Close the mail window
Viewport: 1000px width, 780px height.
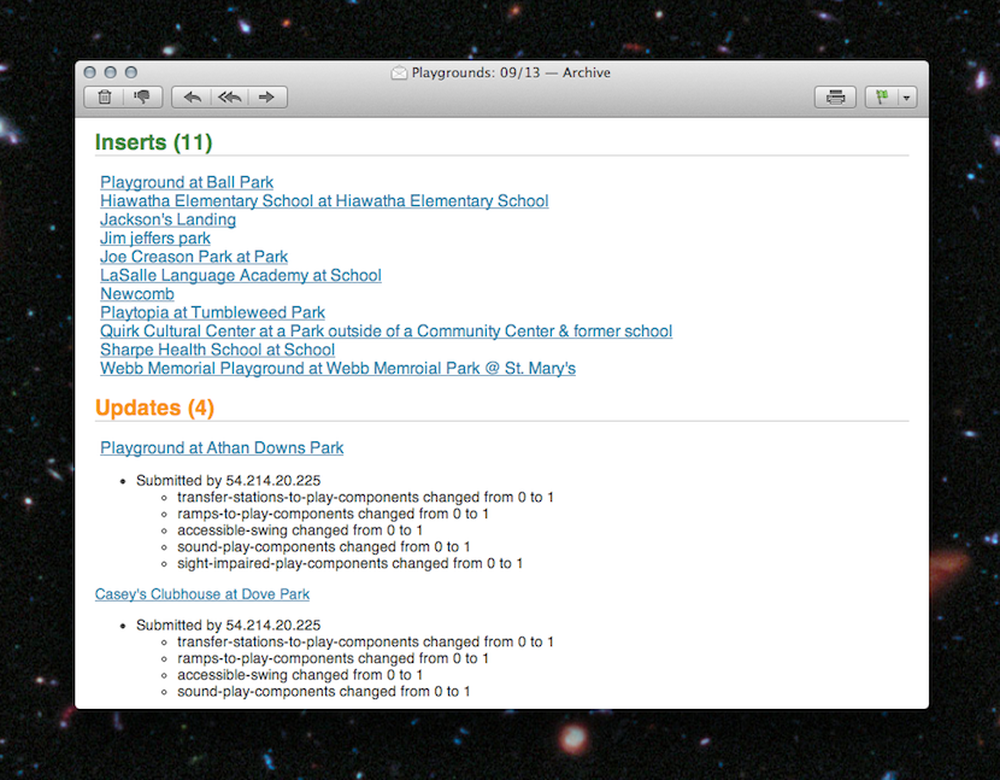[x=90, y=72]
